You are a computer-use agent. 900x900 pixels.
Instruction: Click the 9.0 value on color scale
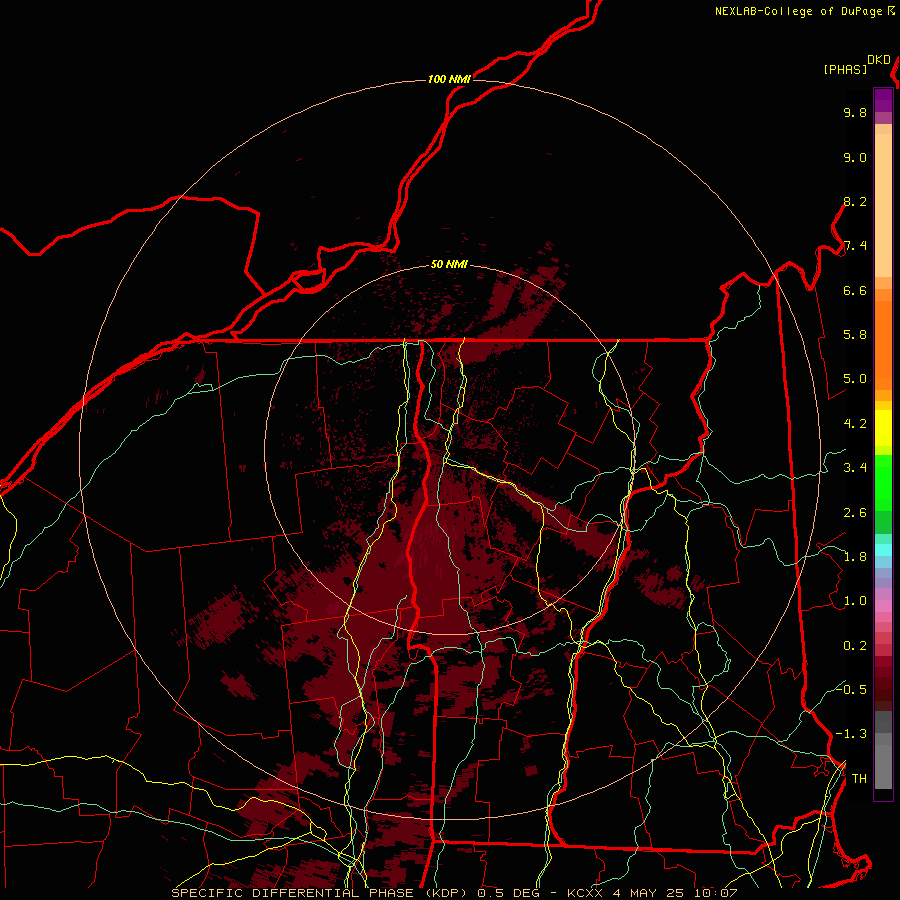point(855,157)
